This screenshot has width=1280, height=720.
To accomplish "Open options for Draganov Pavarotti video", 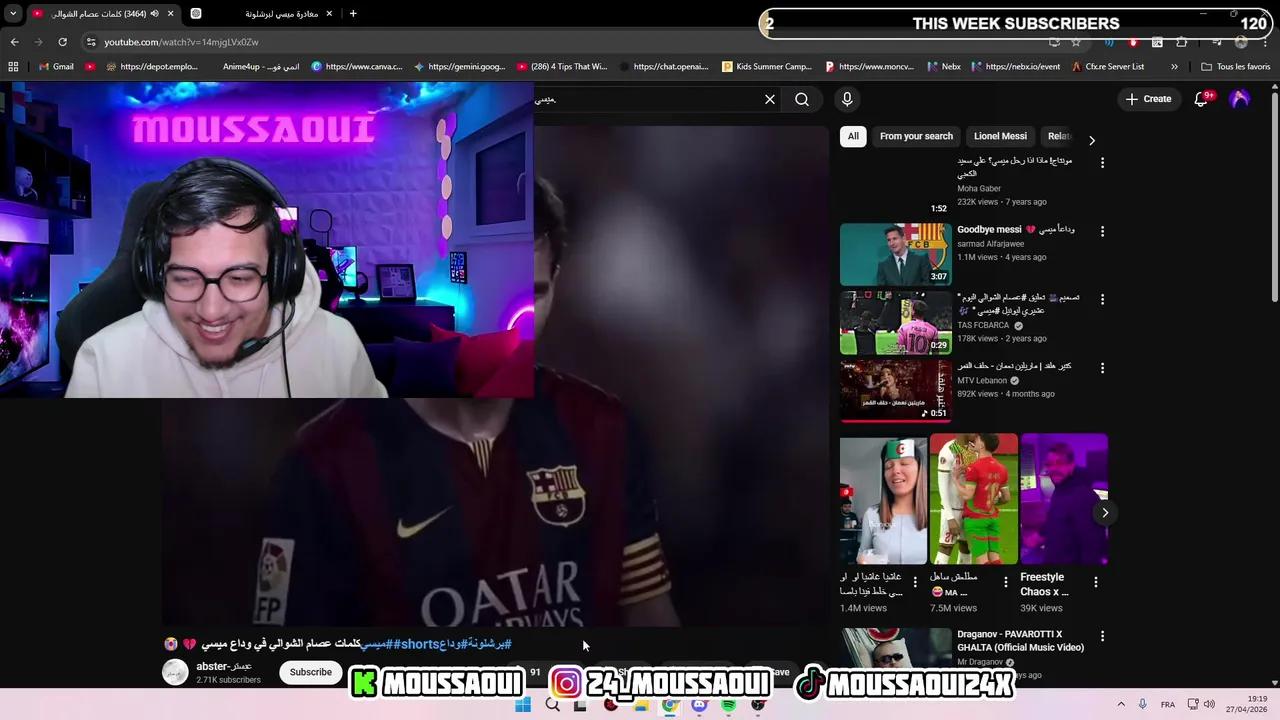I will click(1102, 636).
